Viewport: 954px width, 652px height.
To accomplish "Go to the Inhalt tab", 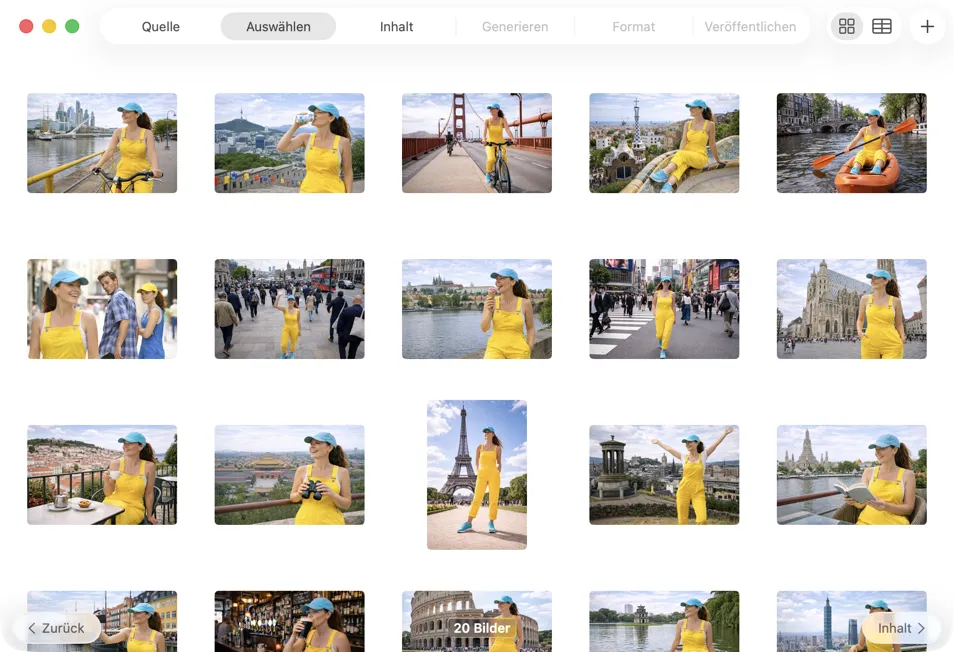I will (396, 27).
